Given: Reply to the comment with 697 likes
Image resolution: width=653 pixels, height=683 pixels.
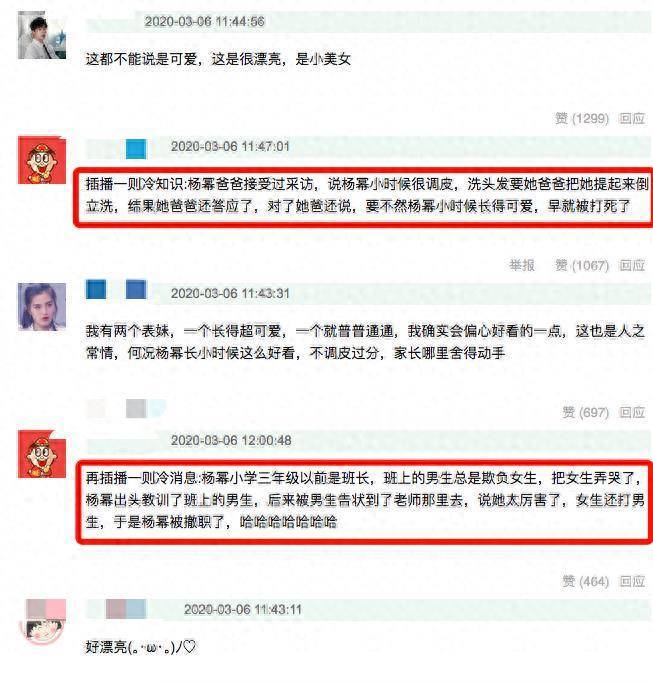Looking at the screenshot, I should (x=632, y=412).
